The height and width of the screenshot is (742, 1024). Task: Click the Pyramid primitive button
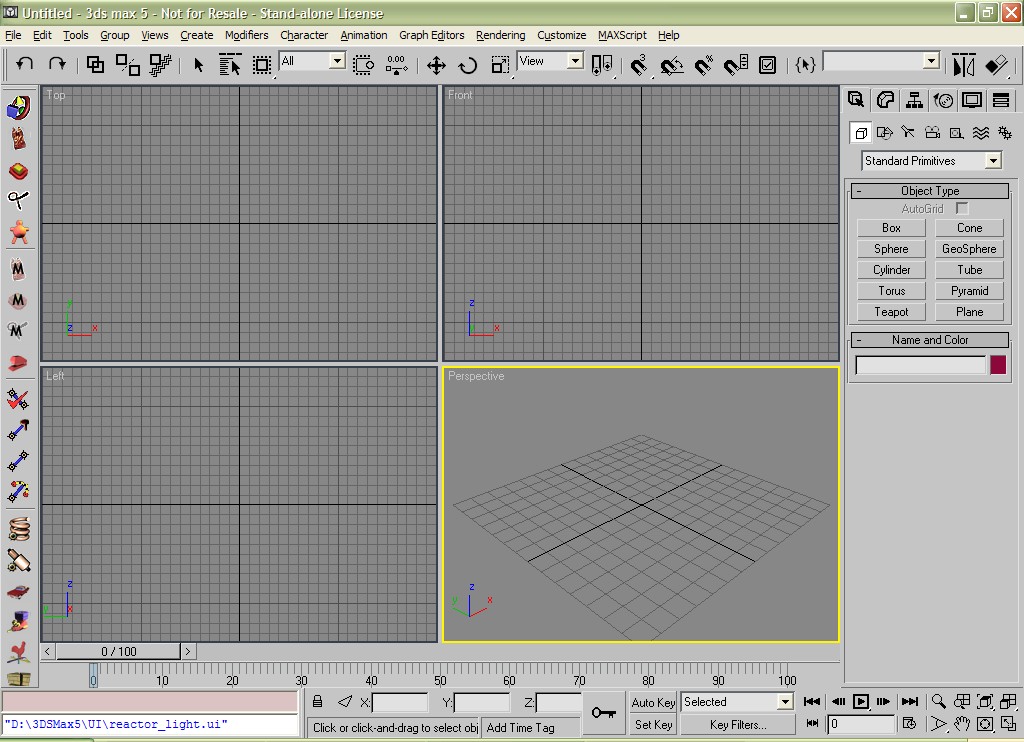pos(969,291)
